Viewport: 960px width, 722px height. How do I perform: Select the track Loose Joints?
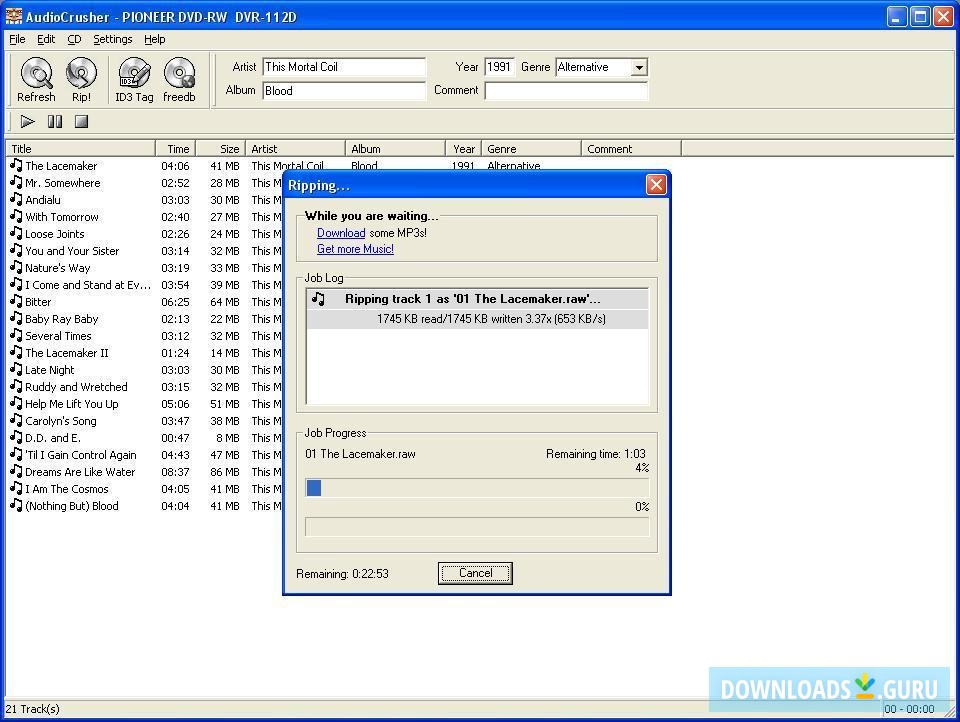coord(55,234)
